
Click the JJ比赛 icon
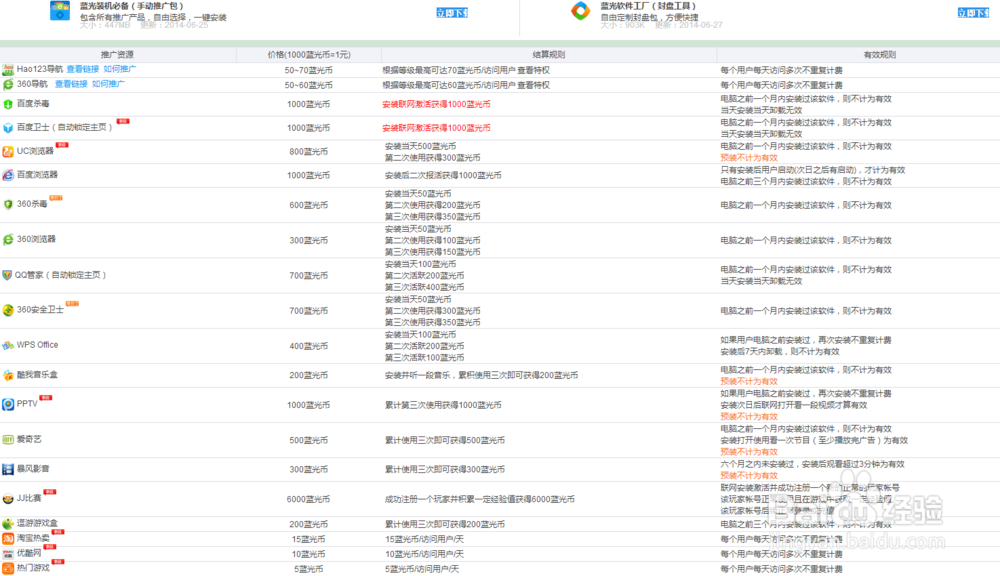pyautogui.click(x=8, y=499)
